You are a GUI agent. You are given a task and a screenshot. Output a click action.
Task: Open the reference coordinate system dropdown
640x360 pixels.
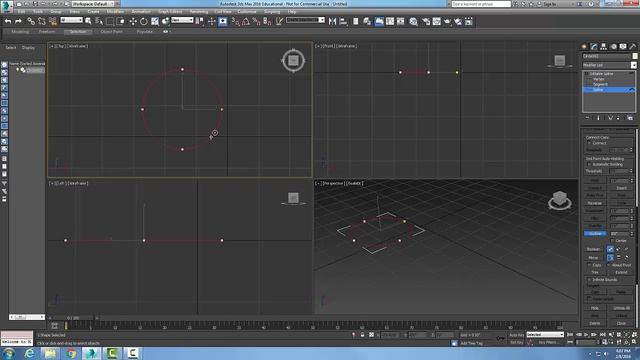point(182,20)
